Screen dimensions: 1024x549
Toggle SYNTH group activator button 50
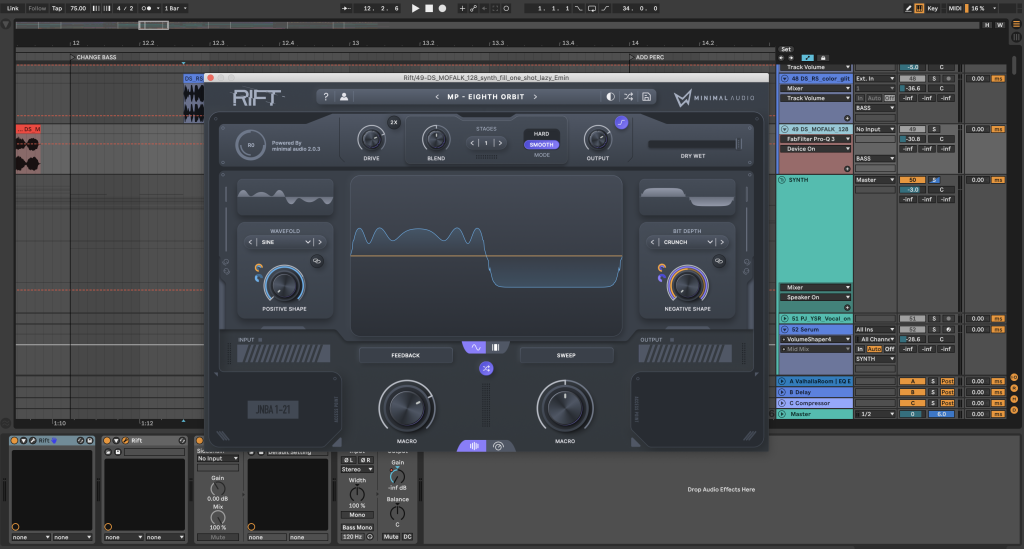(x=912, y=180)
